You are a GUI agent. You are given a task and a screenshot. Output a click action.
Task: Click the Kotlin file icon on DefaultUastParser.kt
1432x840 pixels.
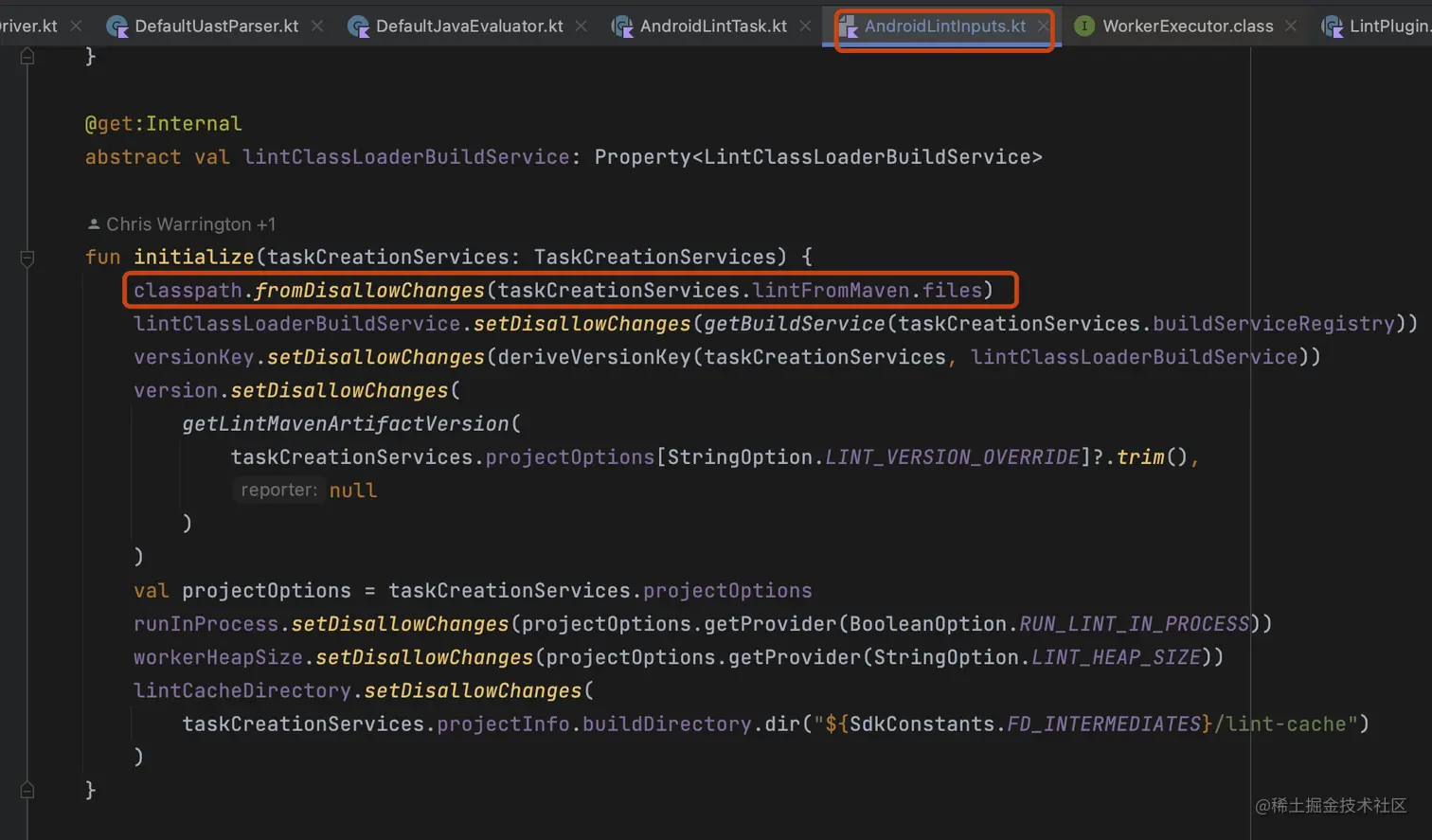[x=117, y=27]
